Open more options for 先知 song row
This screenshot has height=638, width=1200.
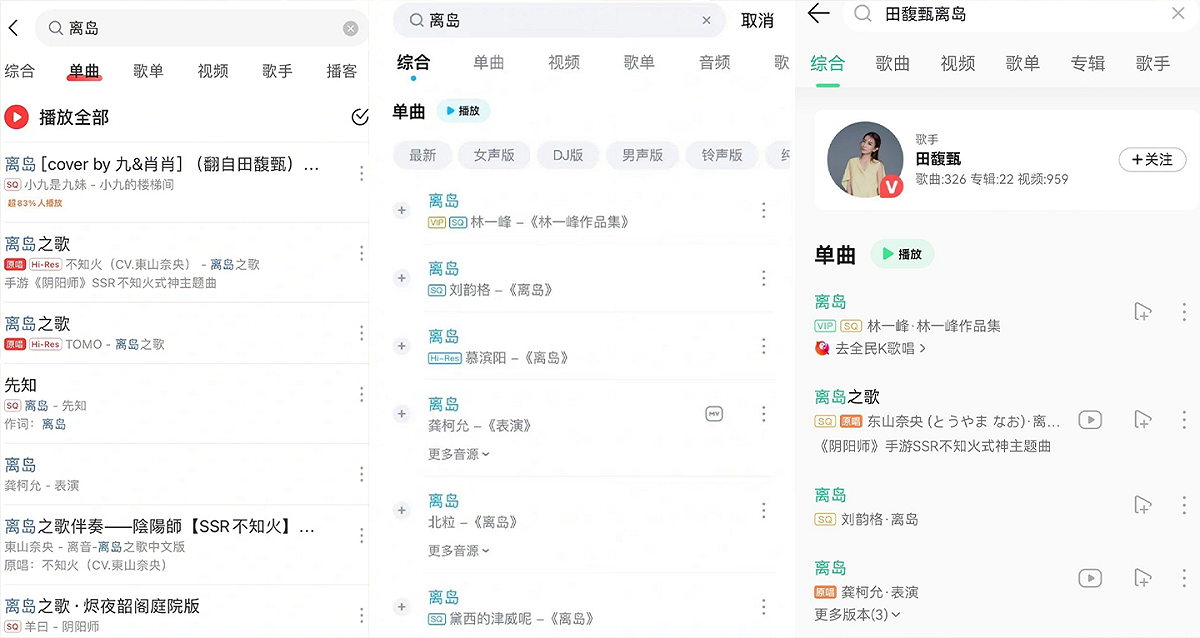[361, 394]
